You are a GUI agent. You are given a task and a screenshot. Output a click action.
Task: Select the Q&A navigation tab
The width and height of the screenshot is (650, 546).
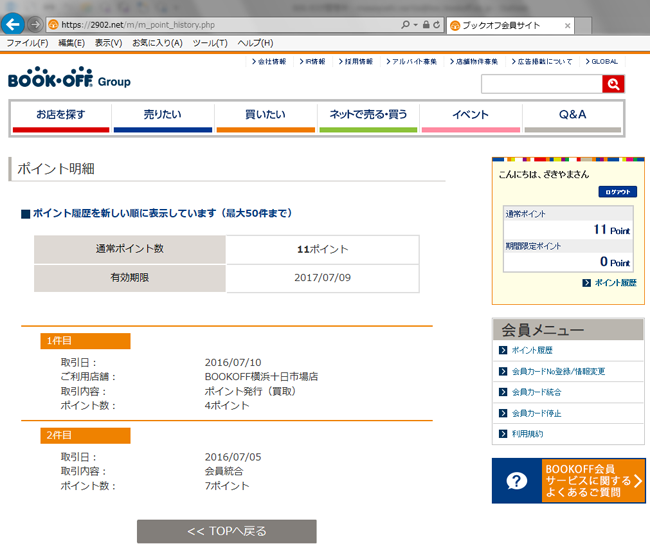coord(572,118)
